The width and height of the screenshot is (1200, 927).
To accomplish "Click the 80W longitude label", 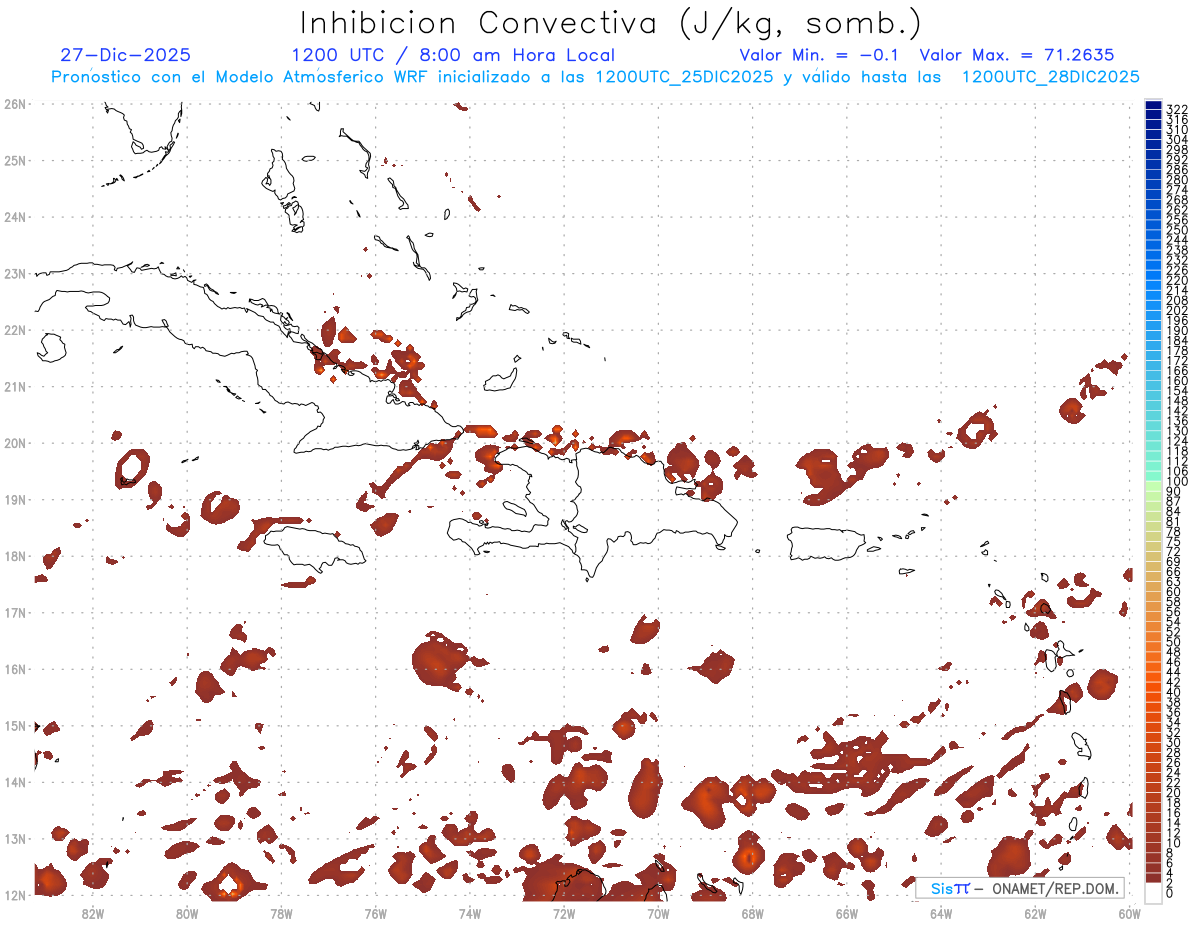I will [x=187, y=913].
